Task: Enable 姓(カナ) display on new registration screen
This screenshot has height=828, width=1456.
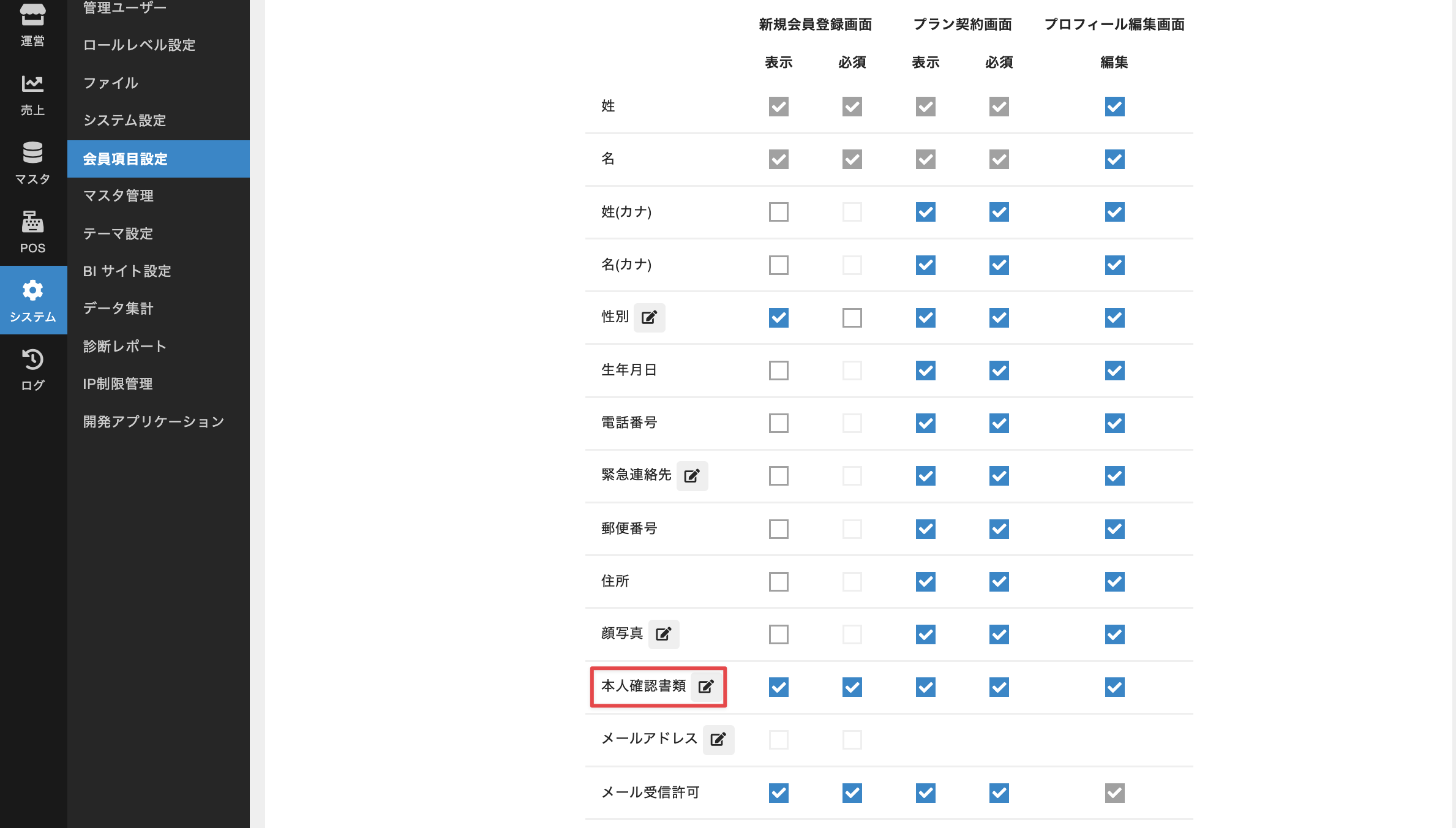Action: [778, 212]
